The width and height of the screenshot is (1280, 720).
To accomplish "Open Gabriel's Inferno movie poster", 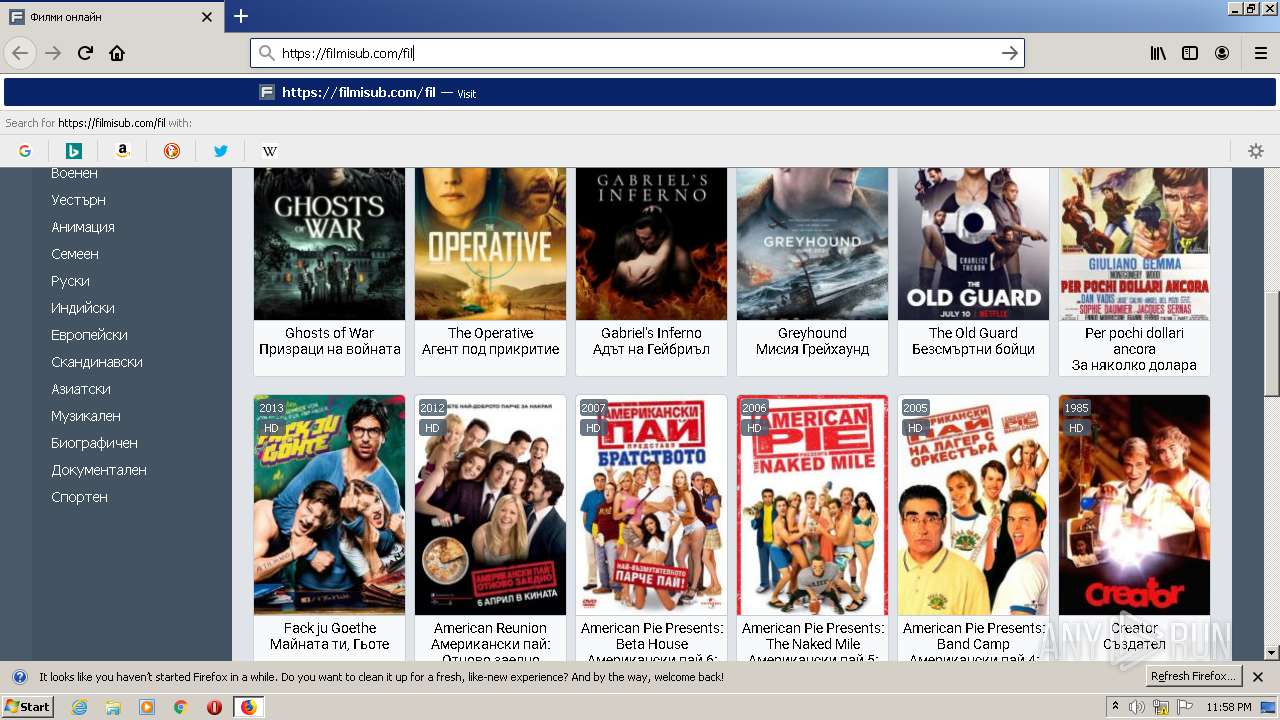I will point(651,244).
